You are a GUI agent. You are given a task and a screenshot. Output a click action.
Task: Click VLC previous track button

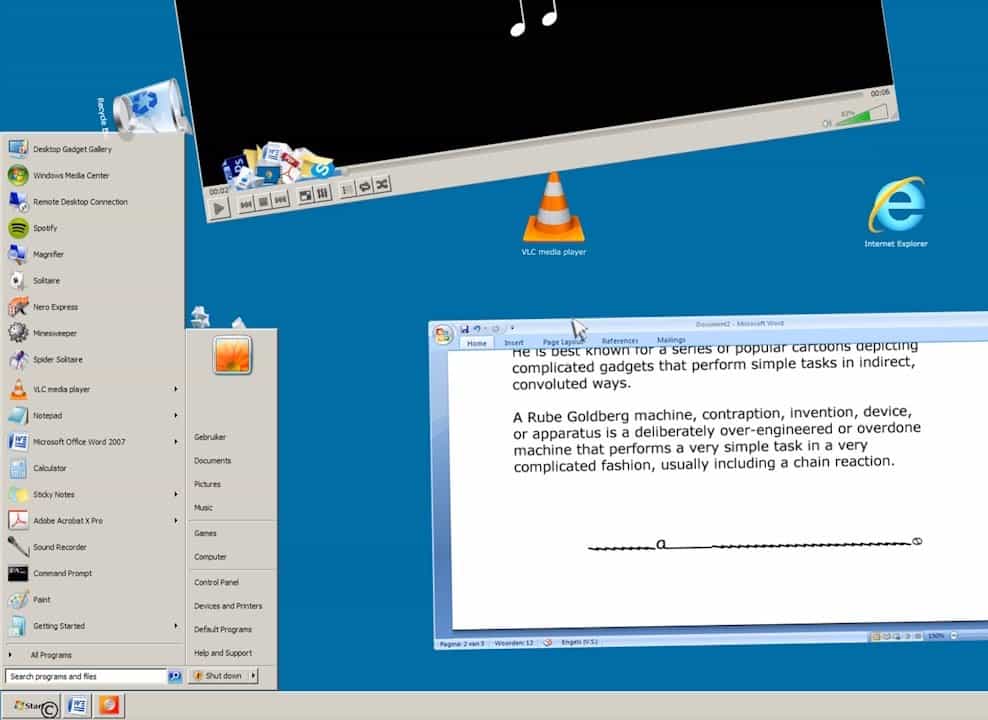click(x=246, y=203)
